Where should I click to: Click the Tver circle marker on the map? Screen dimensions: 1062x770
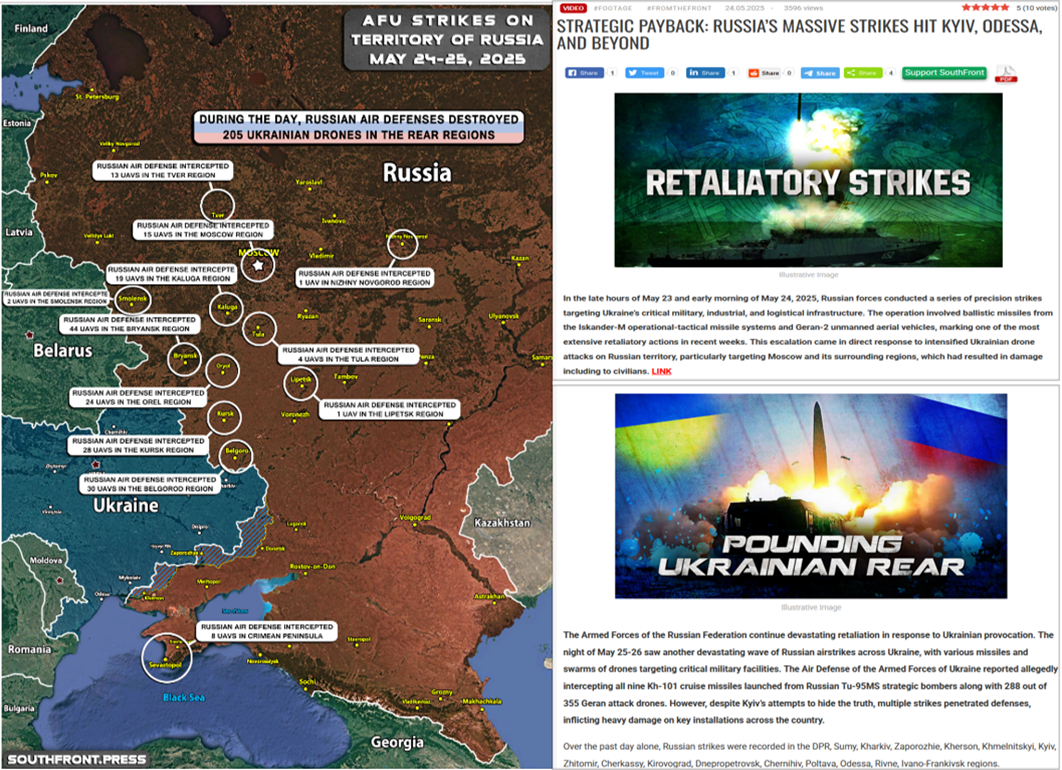pos(217,206)
